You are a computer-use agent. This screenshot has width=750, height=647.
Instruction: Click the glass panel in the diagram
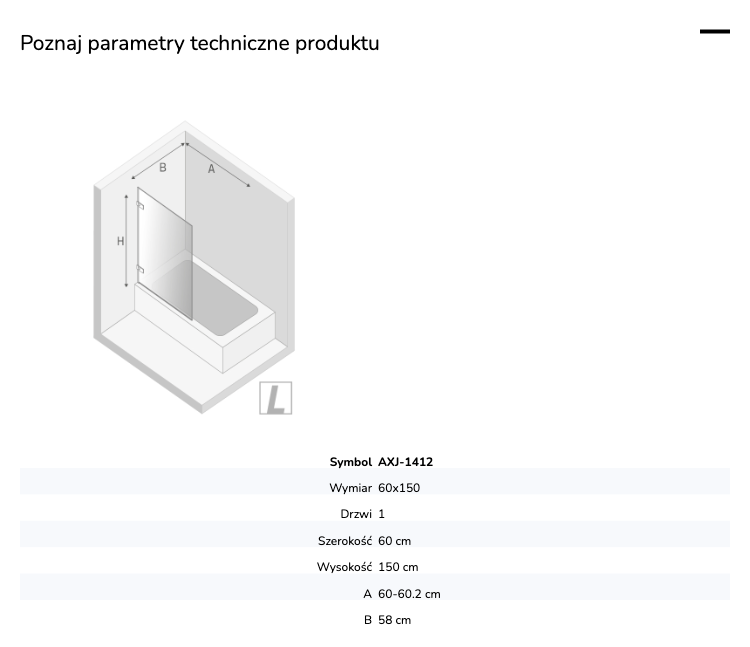165,253
